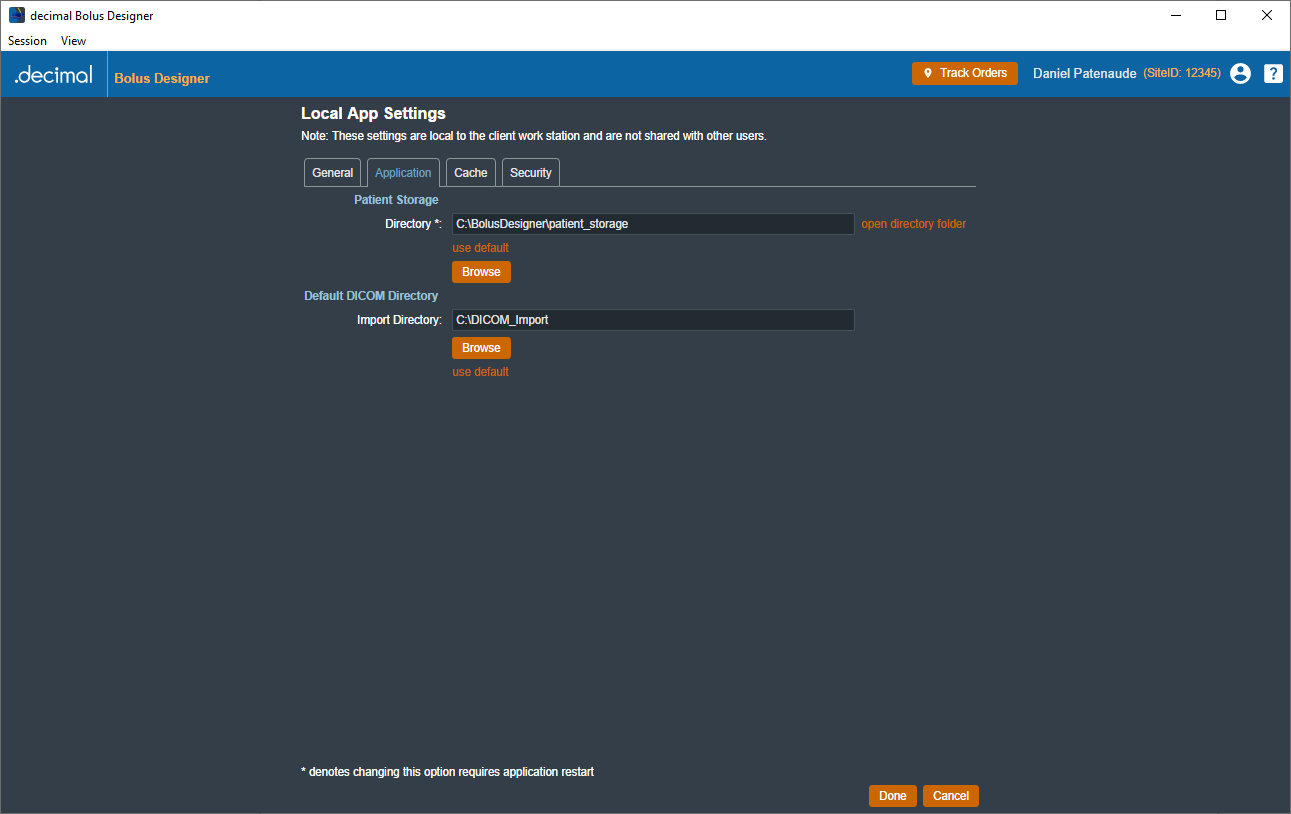This screenshot has width=1291, height=814.
Task: Switch to the General tab
Action: 332,173
